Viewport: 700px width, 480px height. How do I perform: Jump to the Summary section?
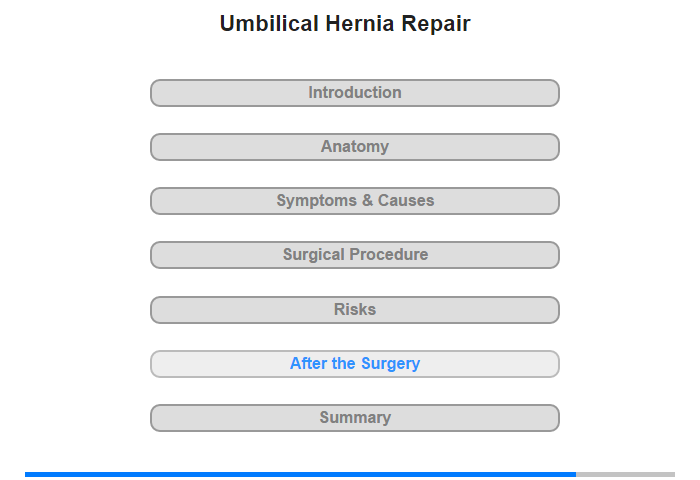(x=355, y=418)
